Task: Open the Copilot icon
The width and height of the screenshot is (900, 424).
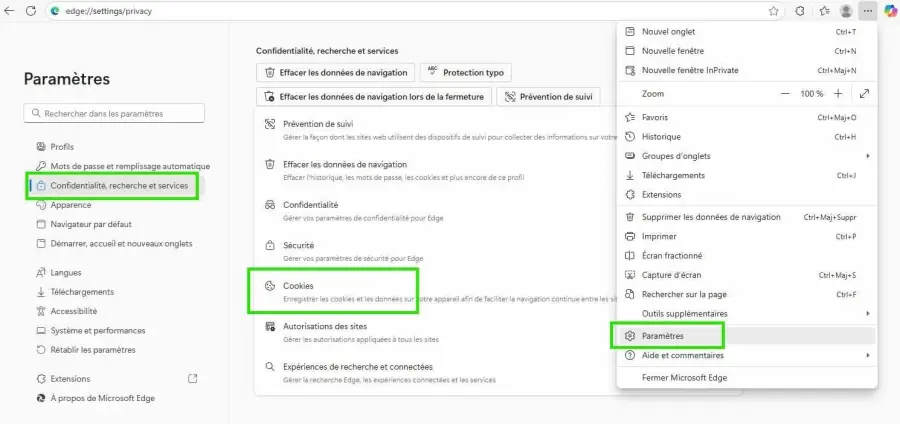Action: tap(890, 11)
